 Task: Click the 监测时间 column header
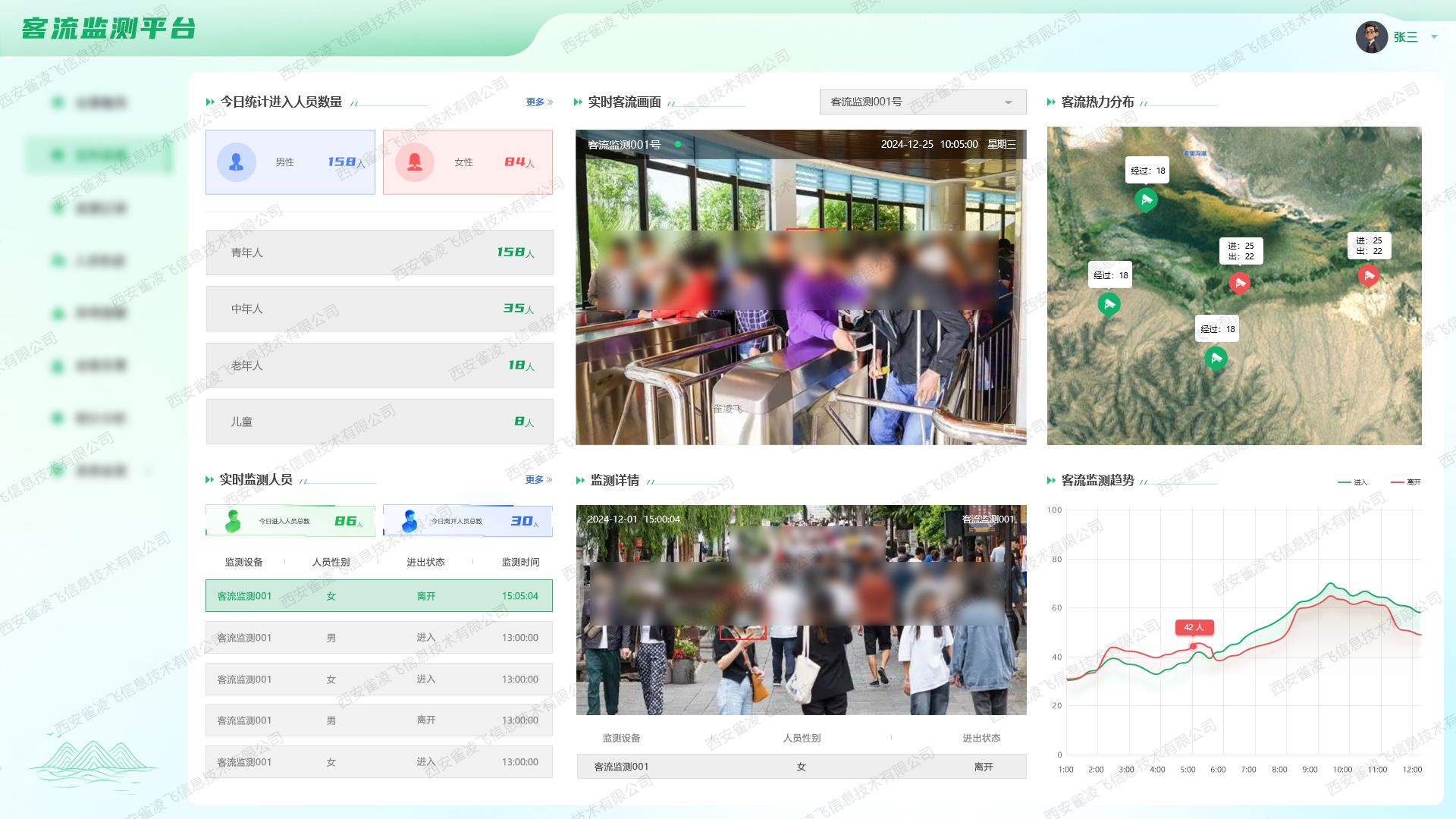pyautogui.click(x=520, y=562)
